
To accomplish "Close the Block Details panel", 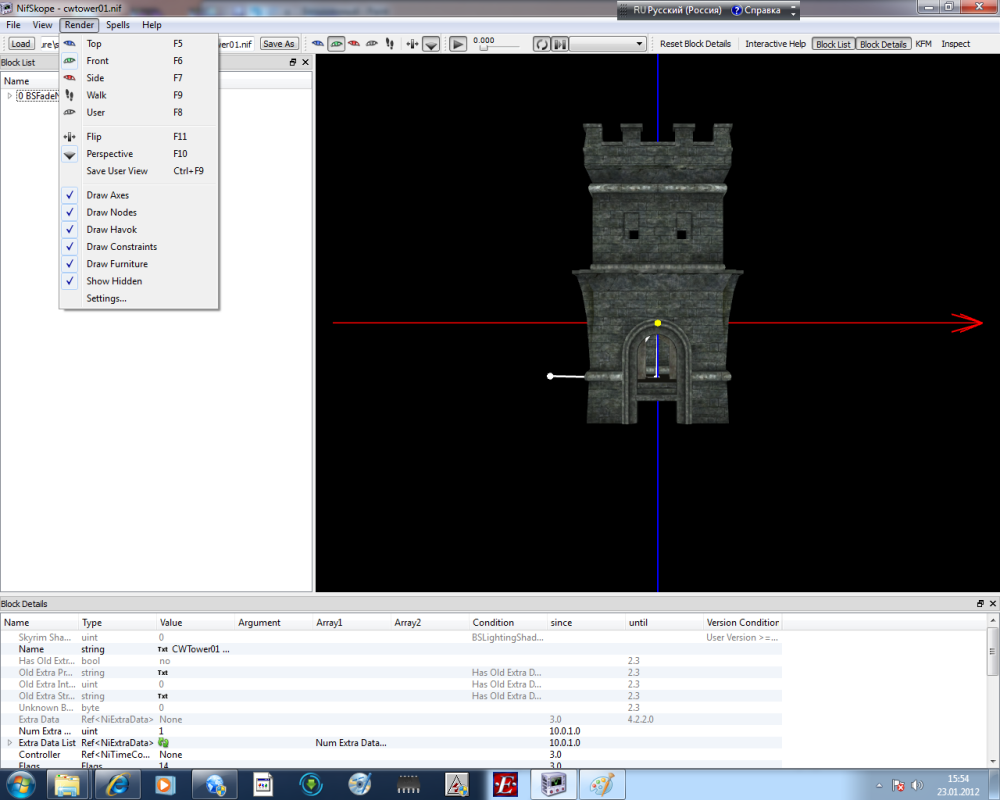I will click(x=993, y=603).
